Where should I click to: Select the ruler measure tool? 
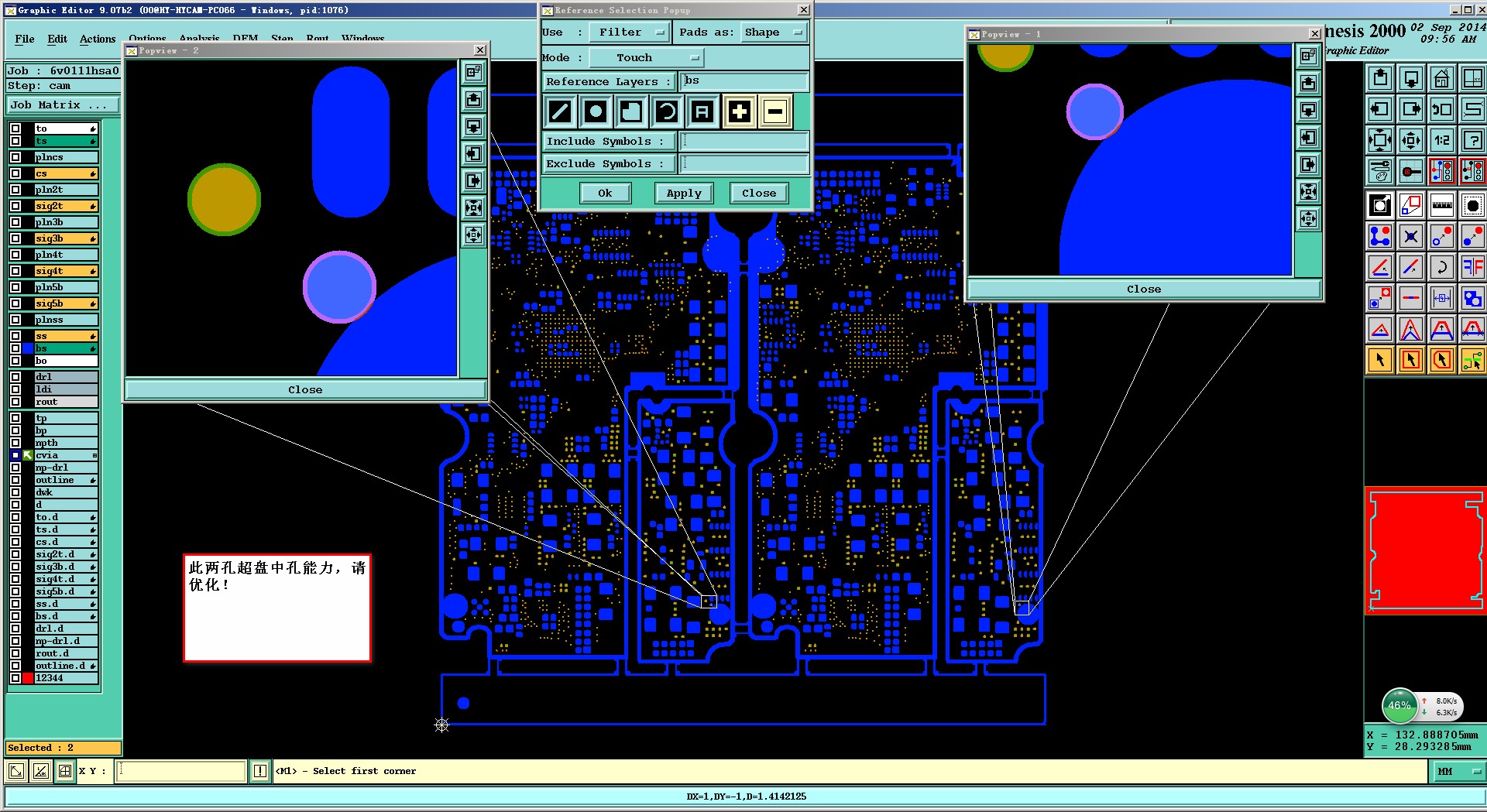point(1441,205)
